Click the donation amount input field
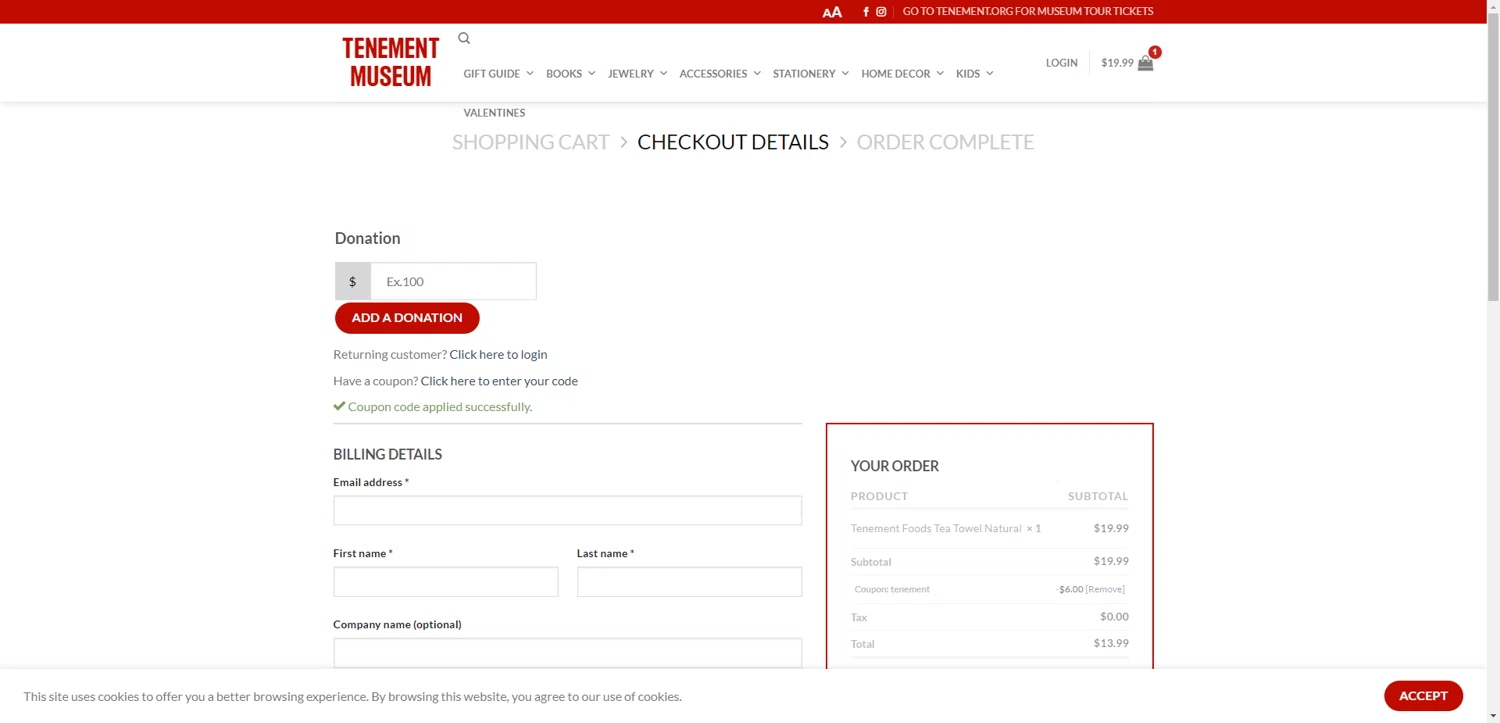 [453, 281]
